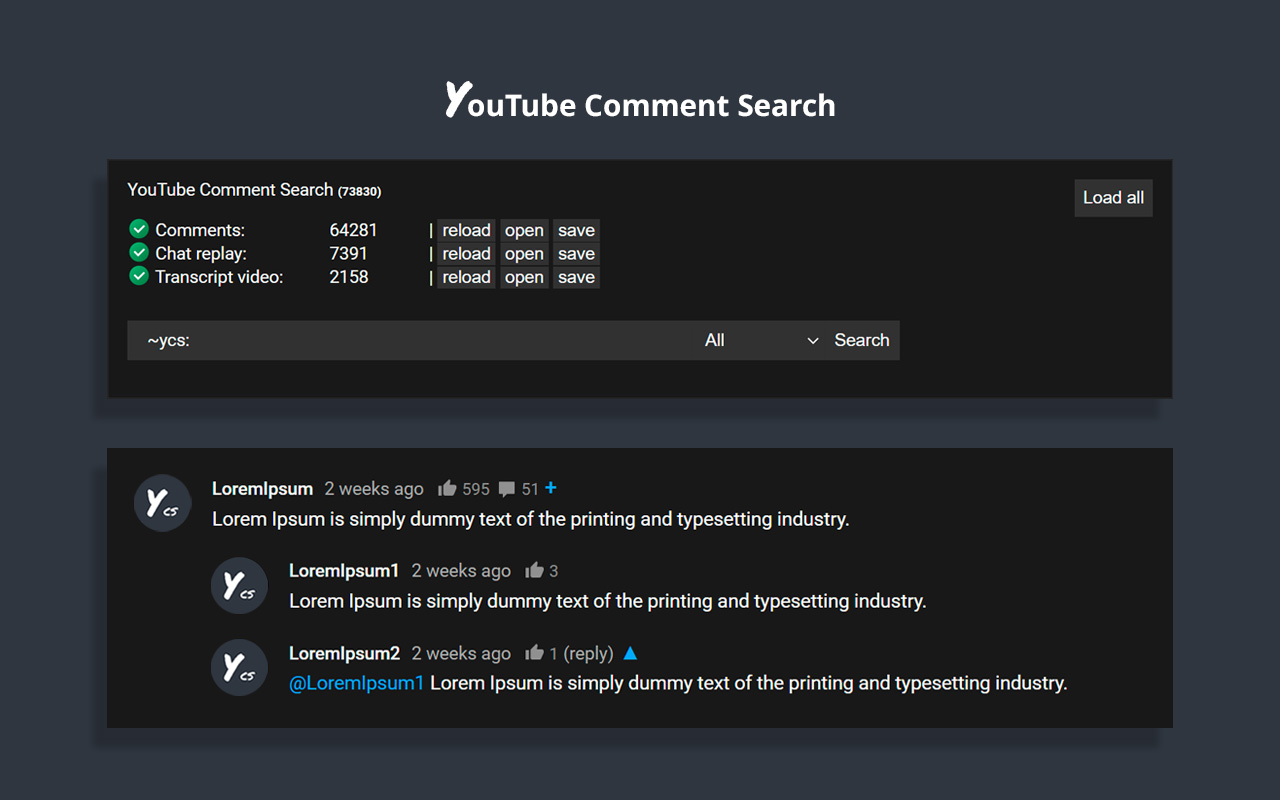Click the green check icon beside Comments
Viewport: 1280px width, 800px height.
[x=138, y=230]
